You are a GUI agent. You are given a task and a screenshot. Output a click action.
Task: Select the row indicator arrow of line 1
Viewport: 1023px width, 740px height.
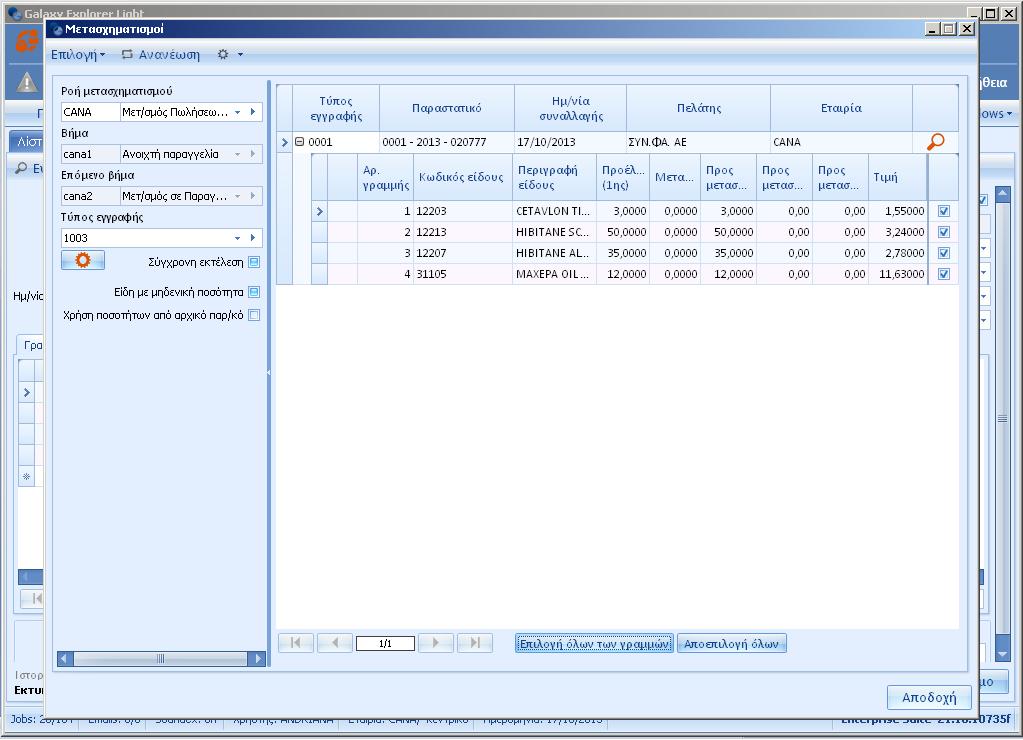point(319,211)
